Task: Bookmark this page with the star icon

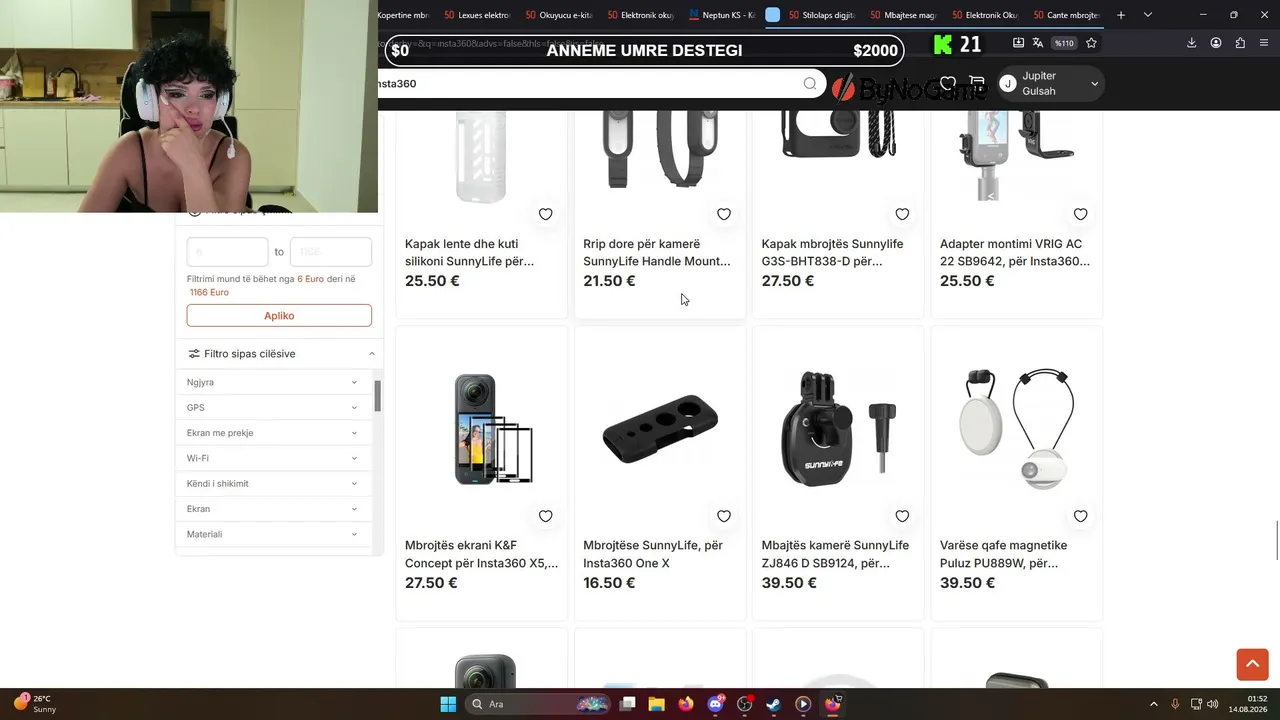Action: pos(1091,43)
